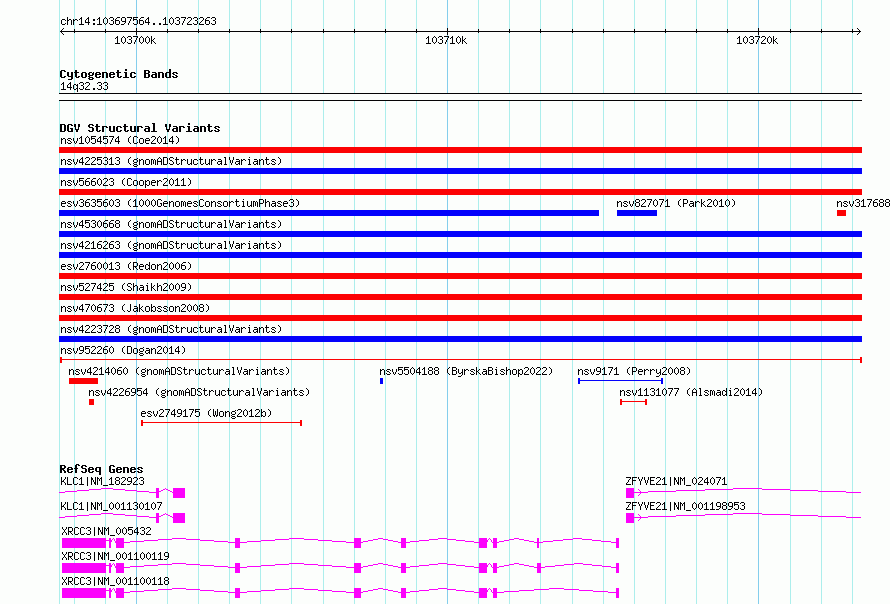The image size is (890, 604).
Task: Click the first exon of ZFYVE21|NM_024071
Action: coord(629,493)
